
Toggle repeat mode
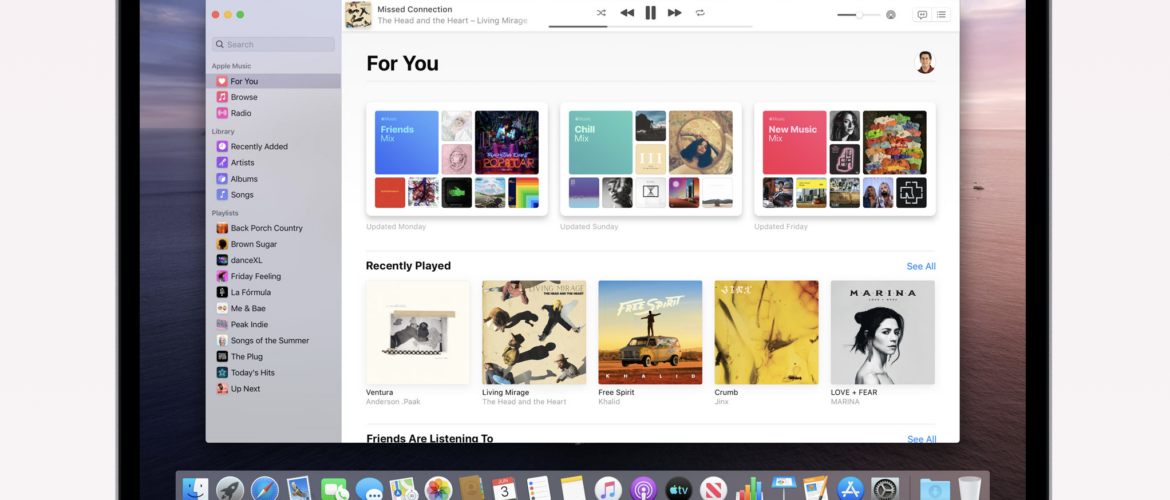pos(700,13)
